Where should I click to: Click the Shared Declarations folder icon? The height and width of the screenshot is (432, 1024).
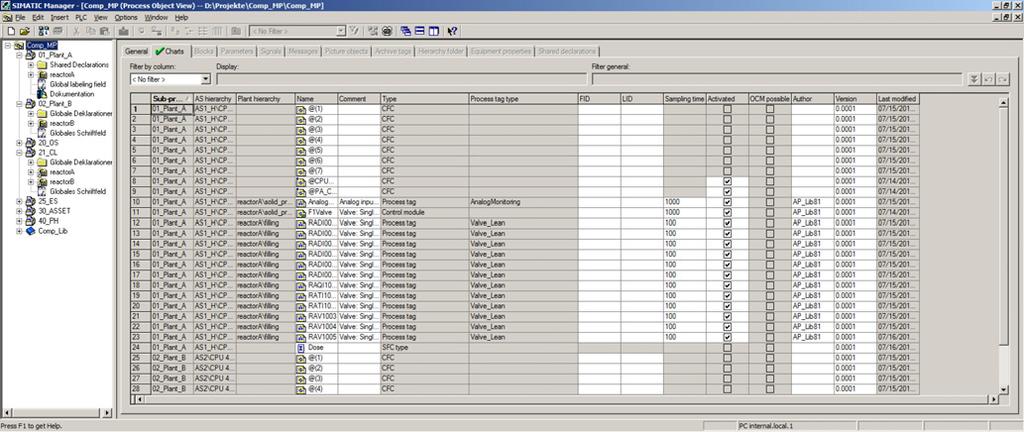(x=42, y=65)
